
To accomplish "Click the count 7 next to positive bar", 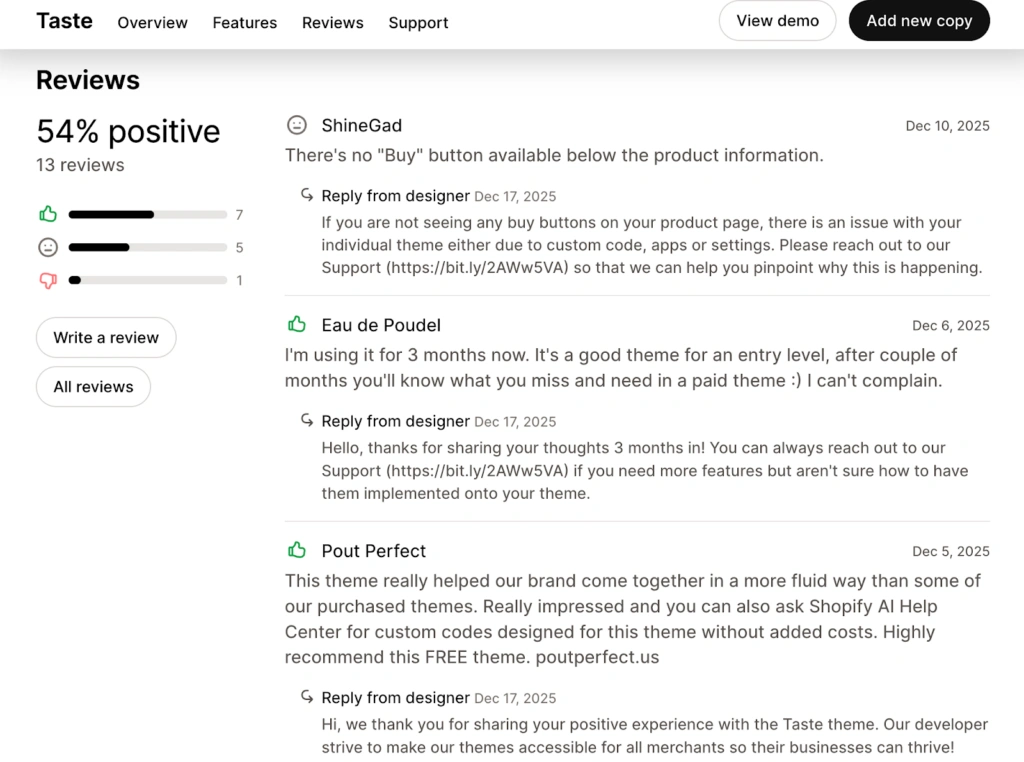I will 239,215.
